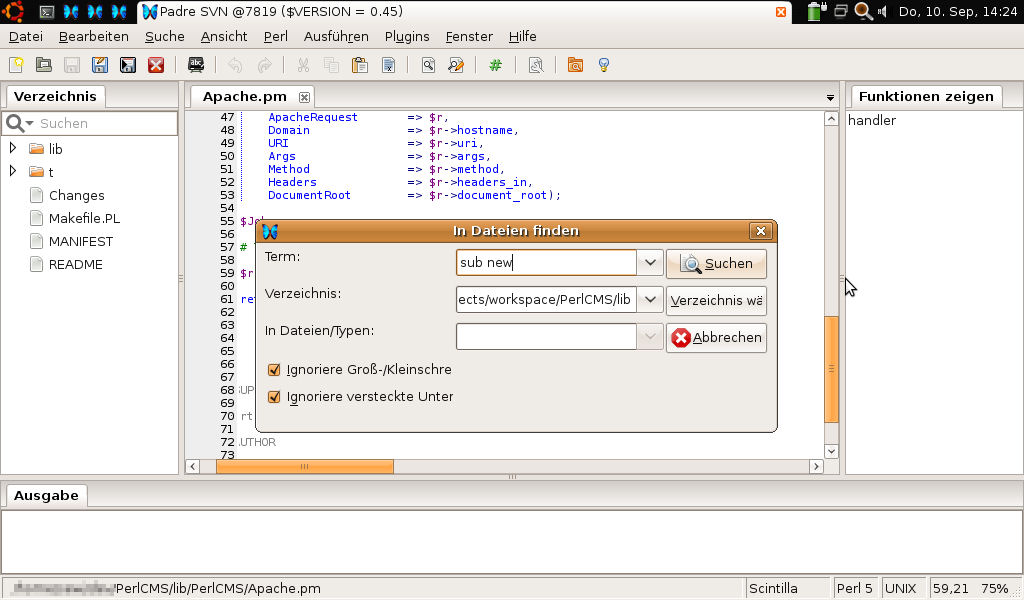Click the editor horizontal scrollbar thumb
1024x600 pixels.
[x=304, y=466]
